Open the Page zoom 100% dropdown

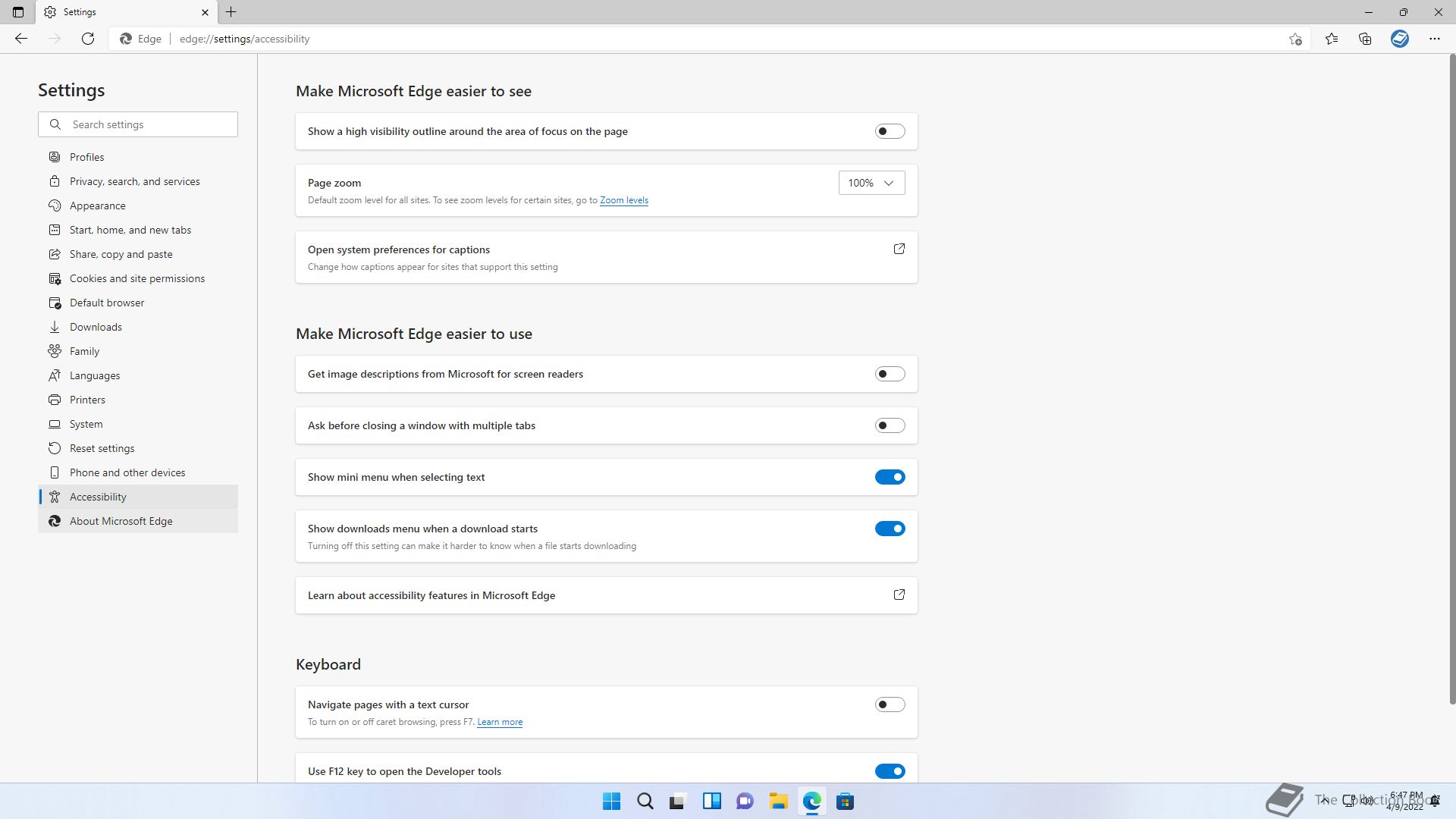tap(872, 183)
